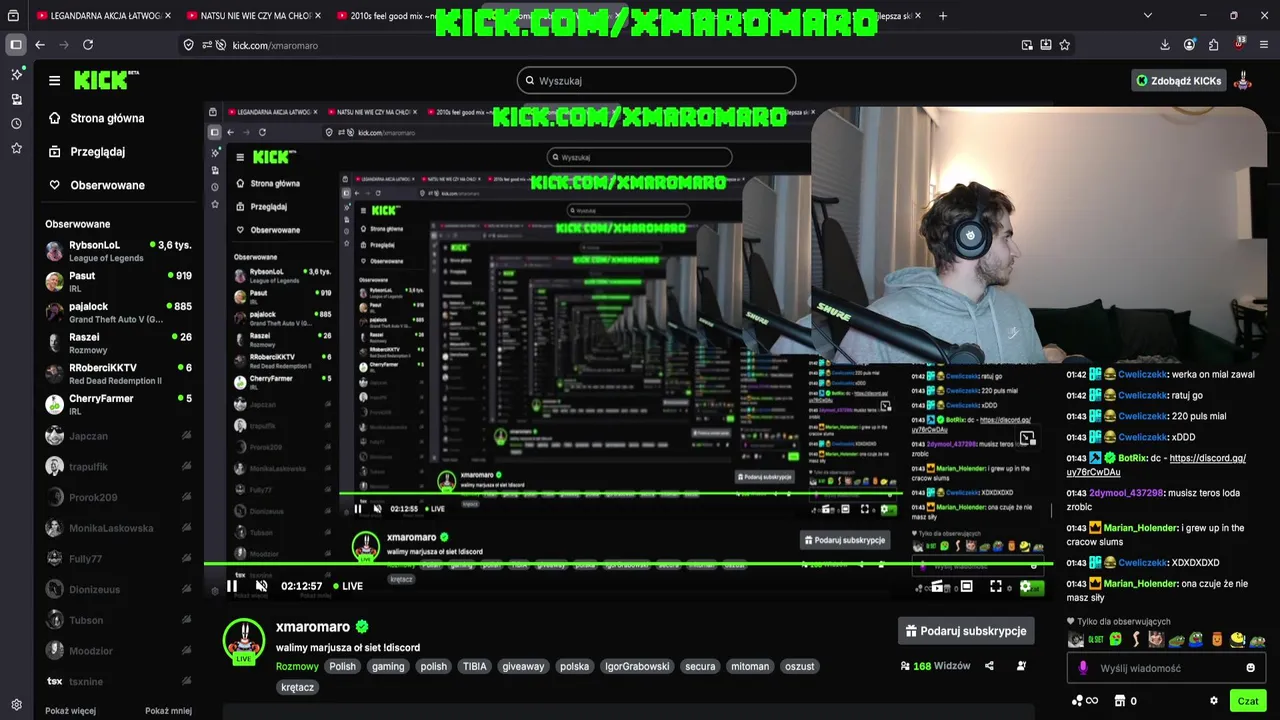Screen dimensions: 1280x720
Task: Open the user avatar menu in Kick header
Action: pos(1244,80)
